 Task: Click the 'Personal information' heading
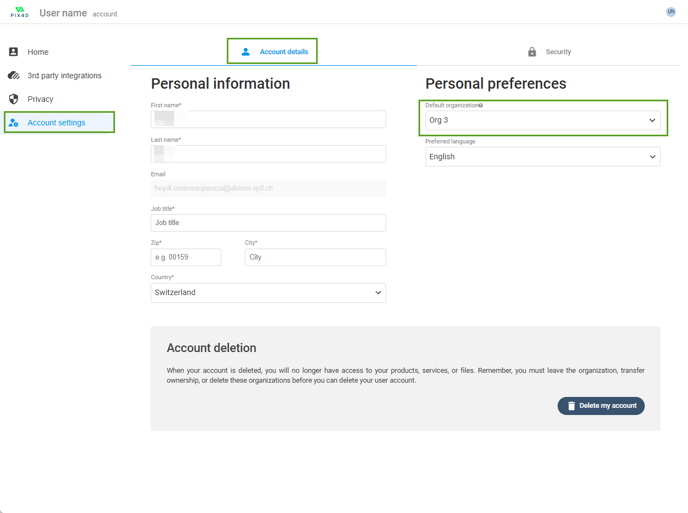click(x=220, y=84)
